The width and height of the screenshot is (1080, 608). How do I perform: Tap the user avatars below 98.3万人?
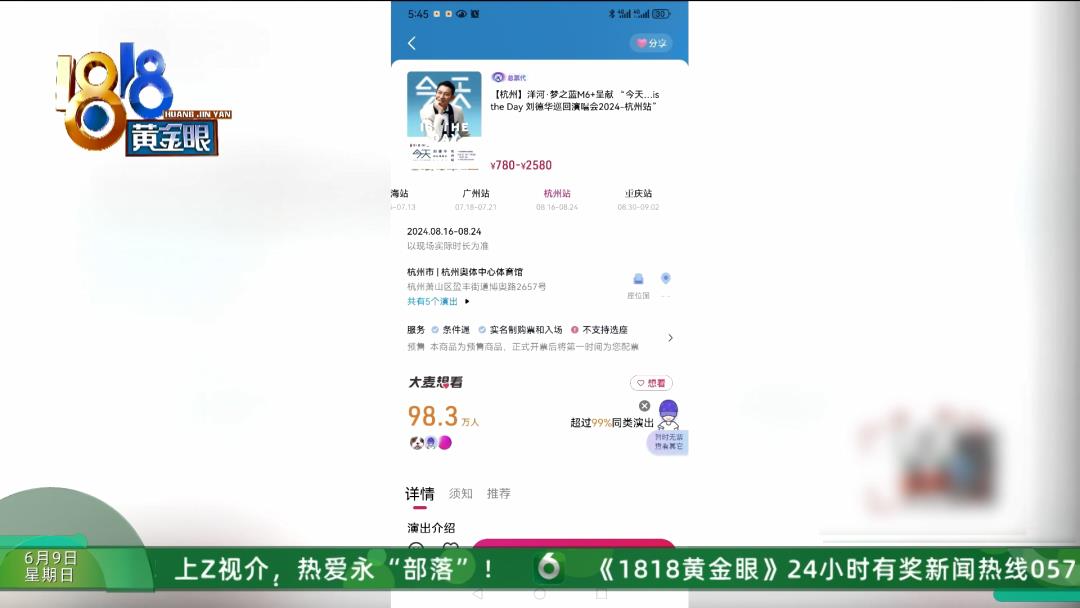click(x=431, y=443)
